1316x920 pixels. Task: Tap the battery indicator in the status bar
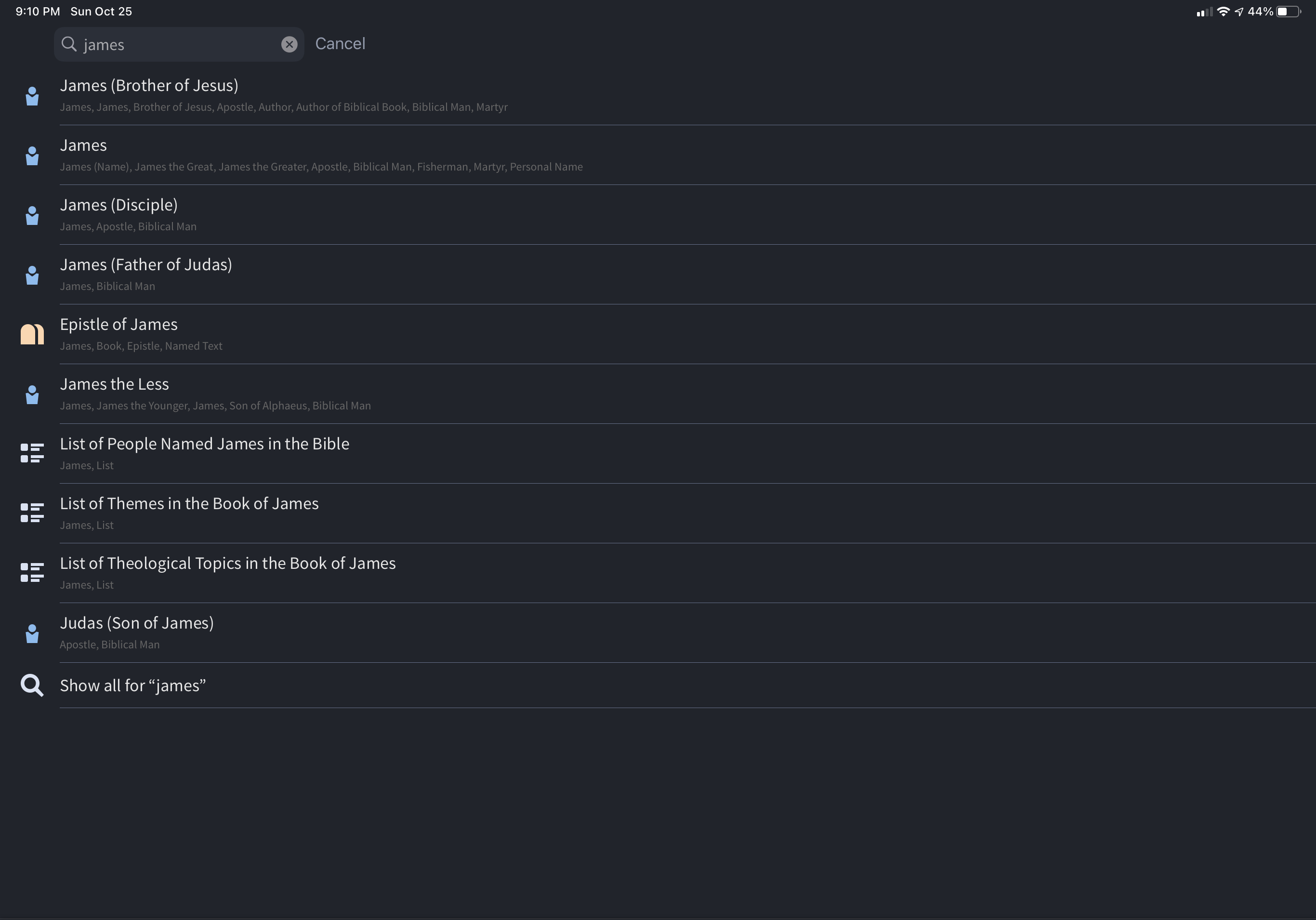pos(1288,12)
